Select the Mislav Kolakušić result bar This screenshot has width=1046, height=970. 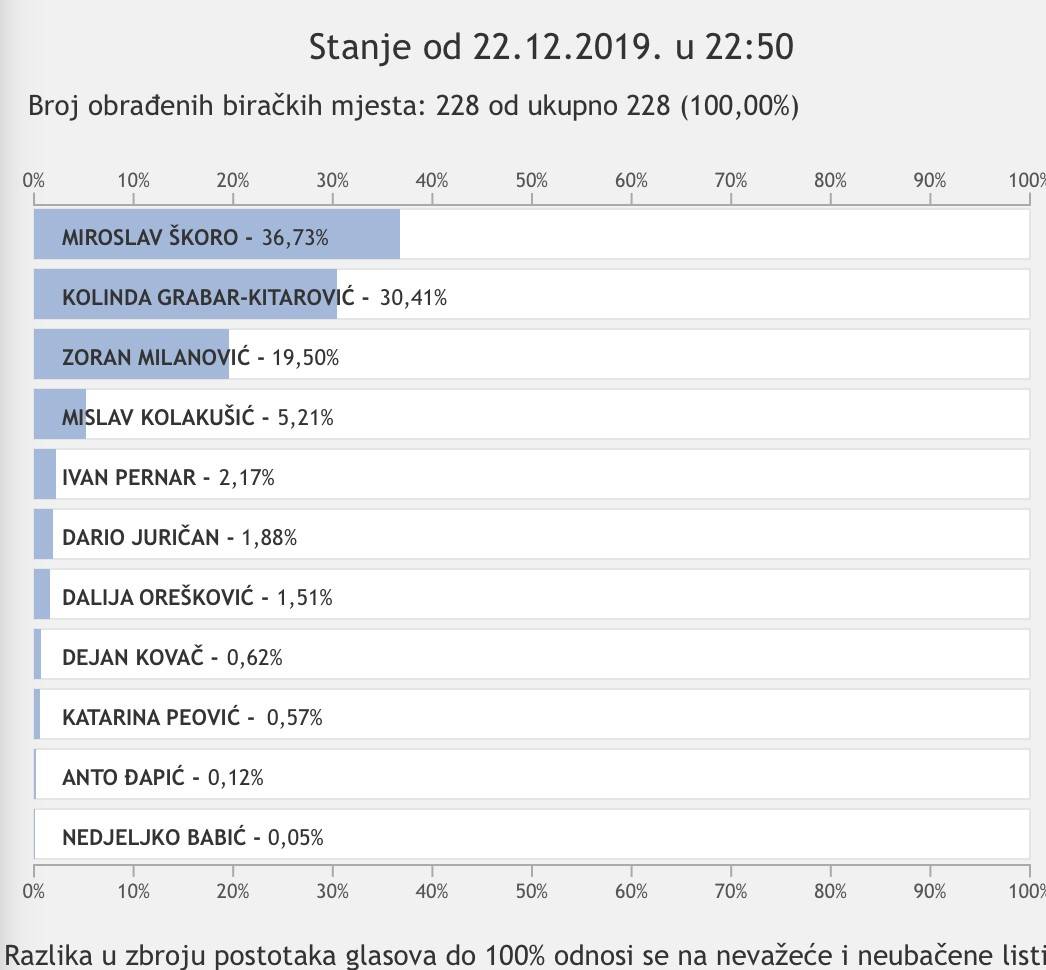(60, 416)
